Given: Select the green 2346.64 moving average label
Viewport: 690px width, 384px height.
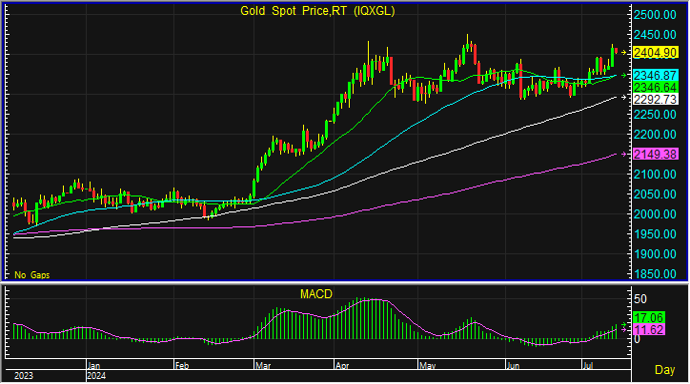Looking at the screenshot, I should (x=655, y=87).
